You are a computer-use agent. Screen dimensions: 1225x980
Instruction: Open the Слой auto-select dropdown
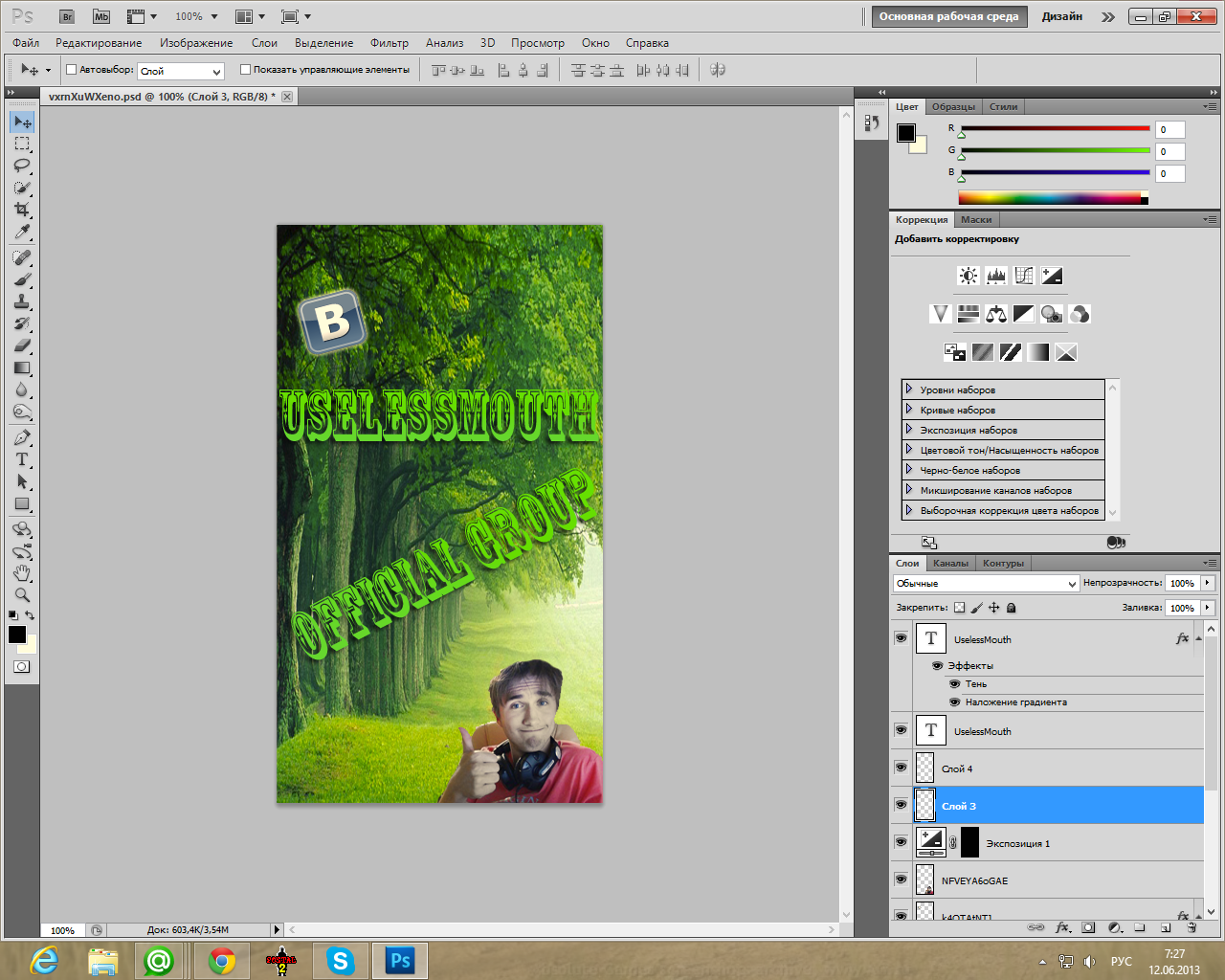pyautogui.click(x=181, y=71)
